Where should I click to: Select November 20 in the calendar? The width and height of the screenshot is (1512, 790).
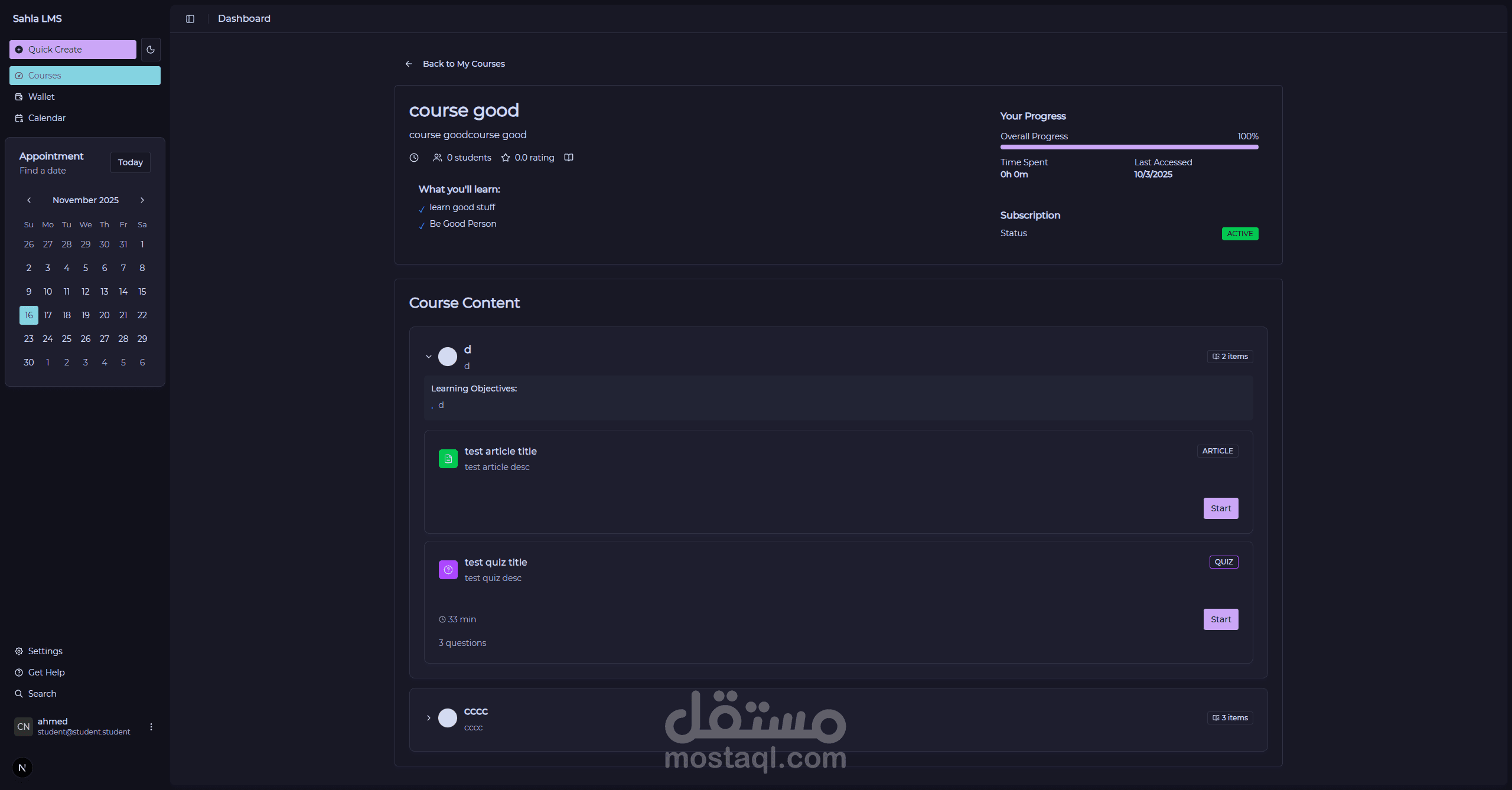(x=105, y=315)
